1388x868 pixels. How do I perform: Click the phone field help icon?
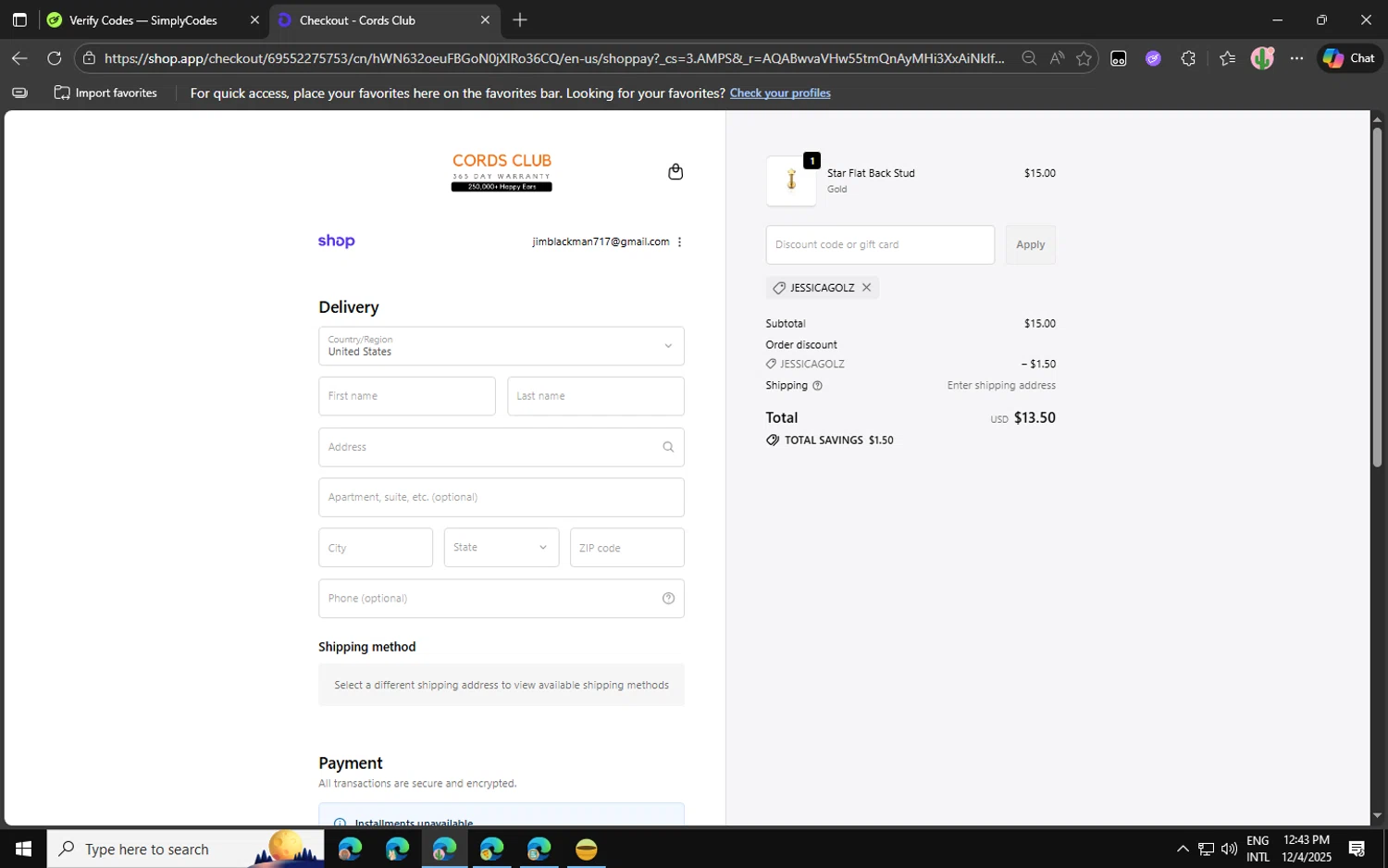pyautogui.click(x=669, y=599)
